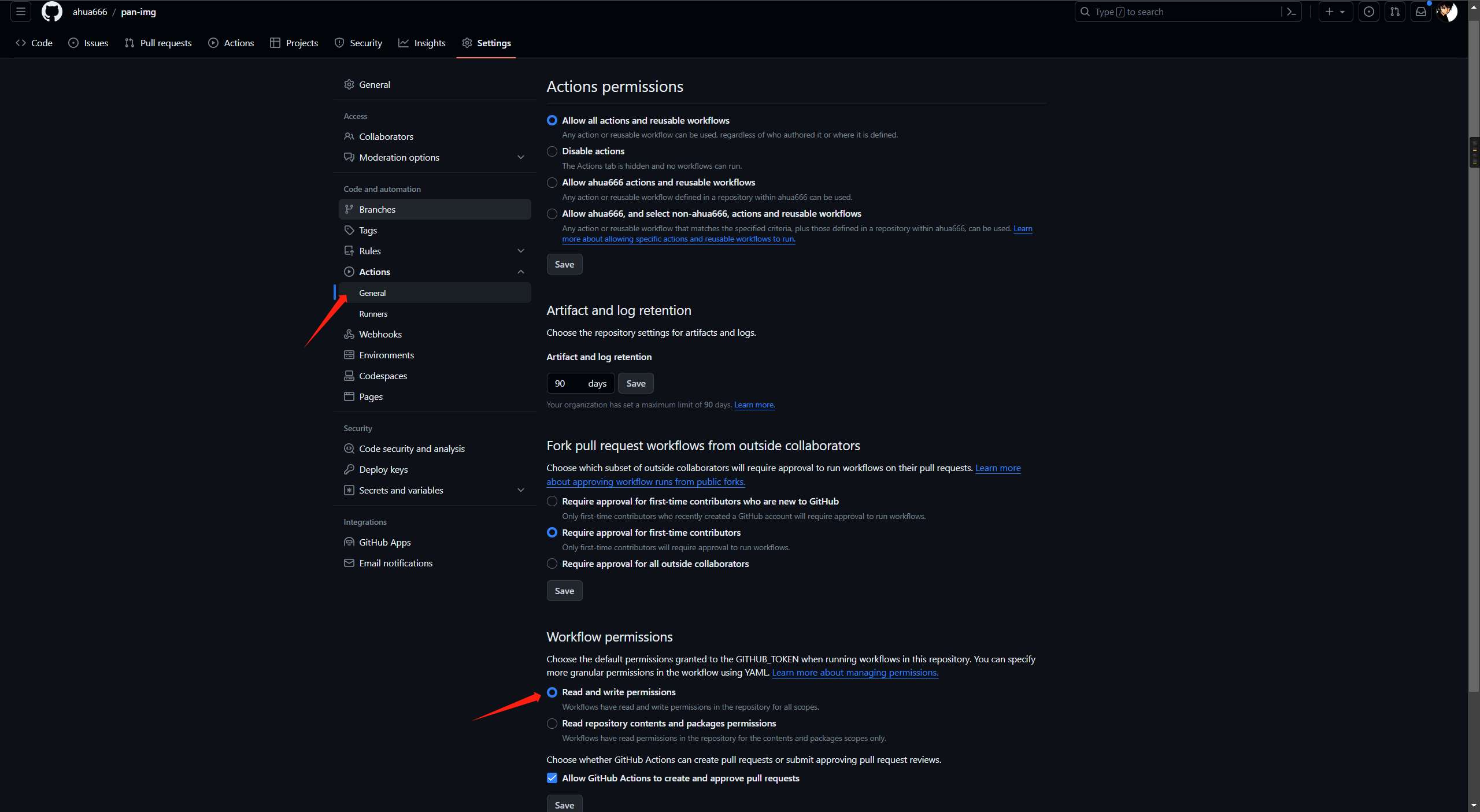Open the command palette icon
The image size is (1480, 812).
[x=1291, y=12]
